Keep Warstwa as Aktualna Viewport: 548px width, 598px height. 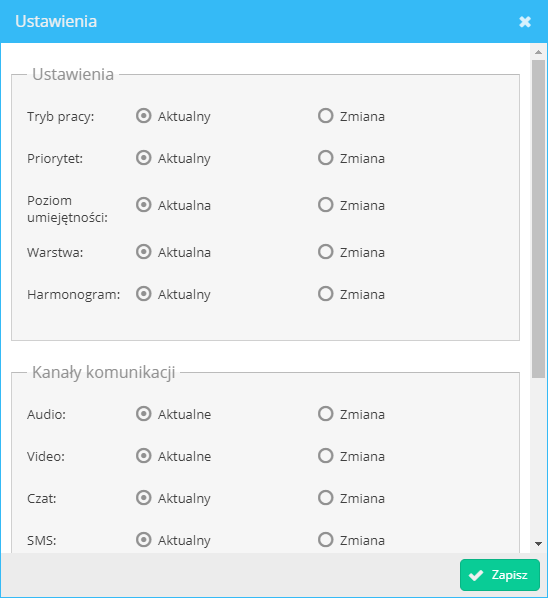143,252
